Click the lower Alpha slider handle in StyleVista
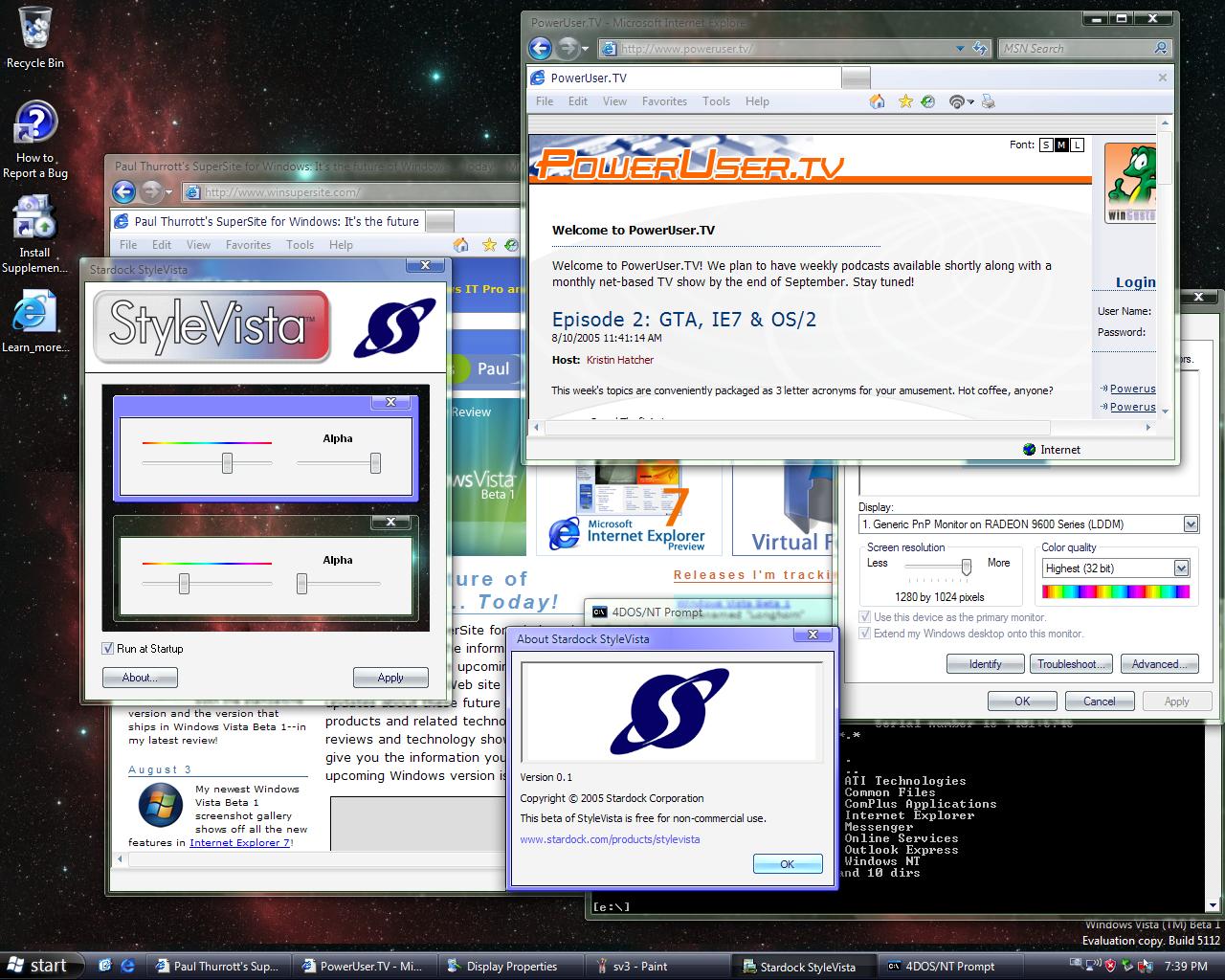The width and height of the screenshot is (1225, 980). [x=301, y=584]
